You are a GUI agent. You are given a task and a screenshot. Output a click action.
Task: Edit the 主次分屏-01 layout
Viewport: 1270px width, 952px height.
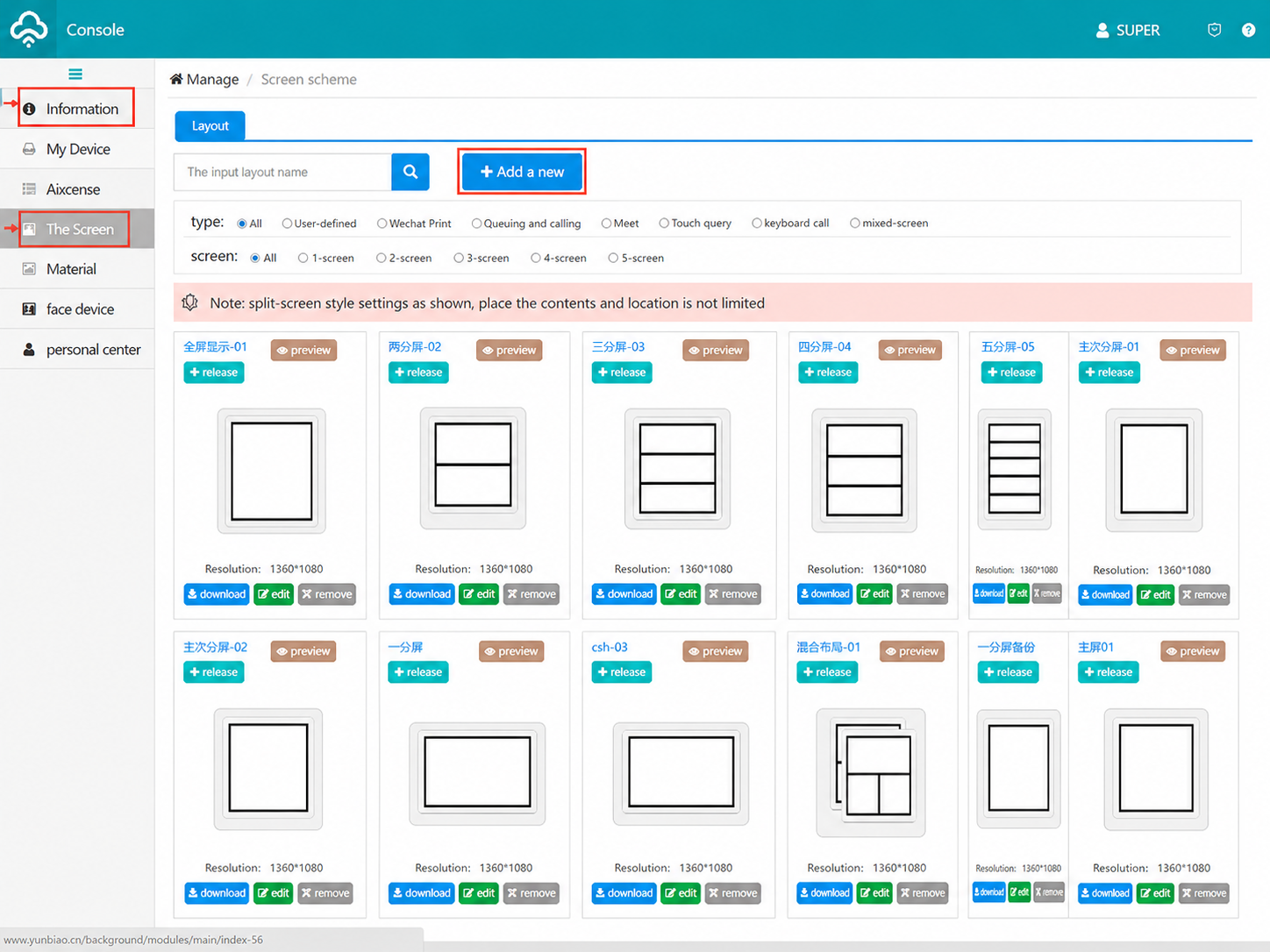pyautogui.click(x=1156, y=595)
